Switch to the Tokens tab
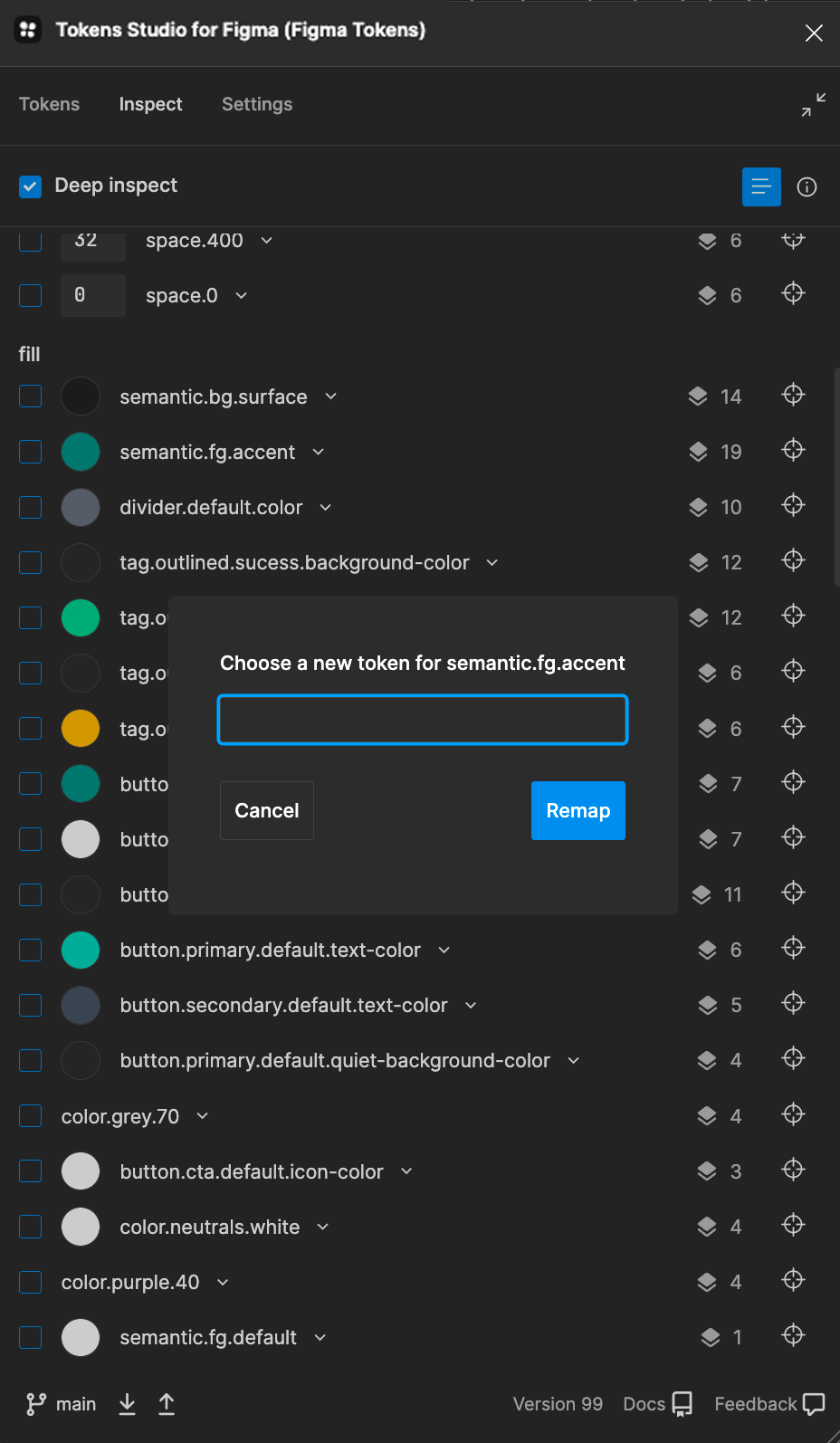The height and width of the screenshot is (1443, 840). coord(49,104)
